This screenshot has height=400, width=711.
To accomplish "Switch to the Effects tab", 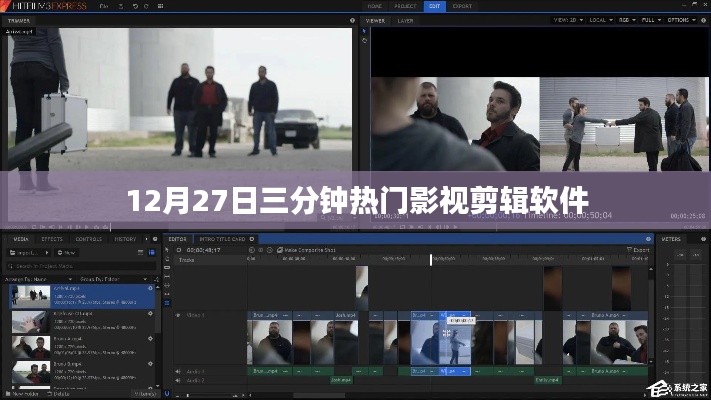I will (x=52, y=239).
